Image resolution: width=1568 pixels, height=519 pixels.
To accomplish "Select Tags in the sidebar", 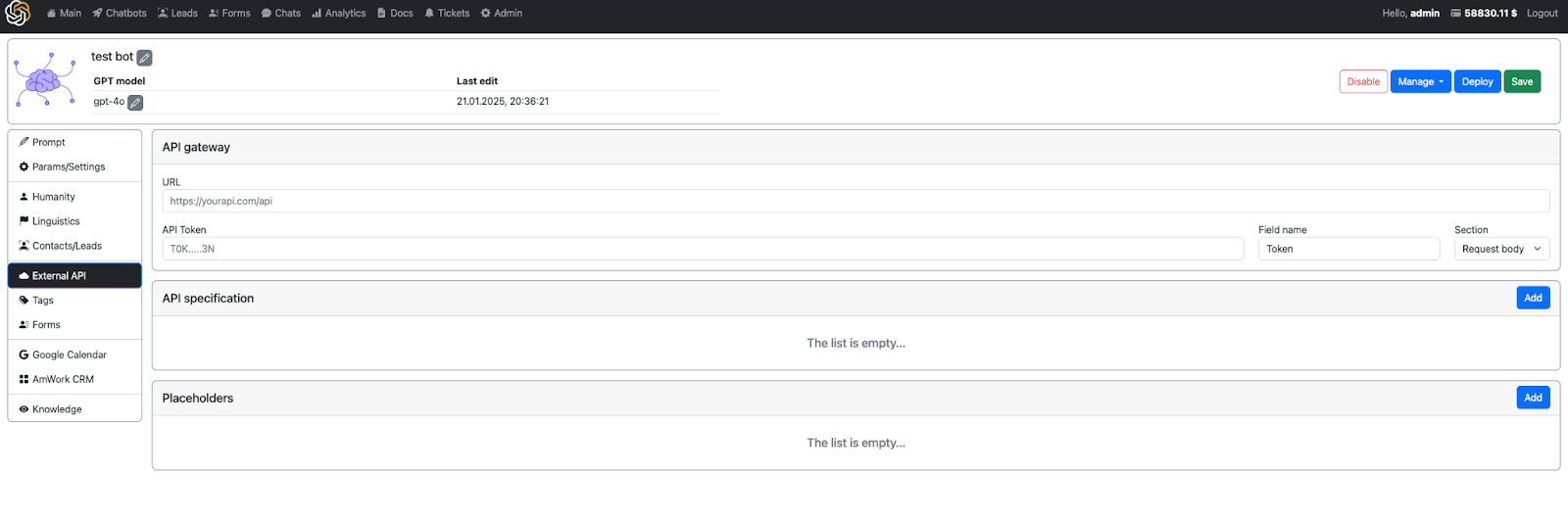I will click(x=74, y=301).
